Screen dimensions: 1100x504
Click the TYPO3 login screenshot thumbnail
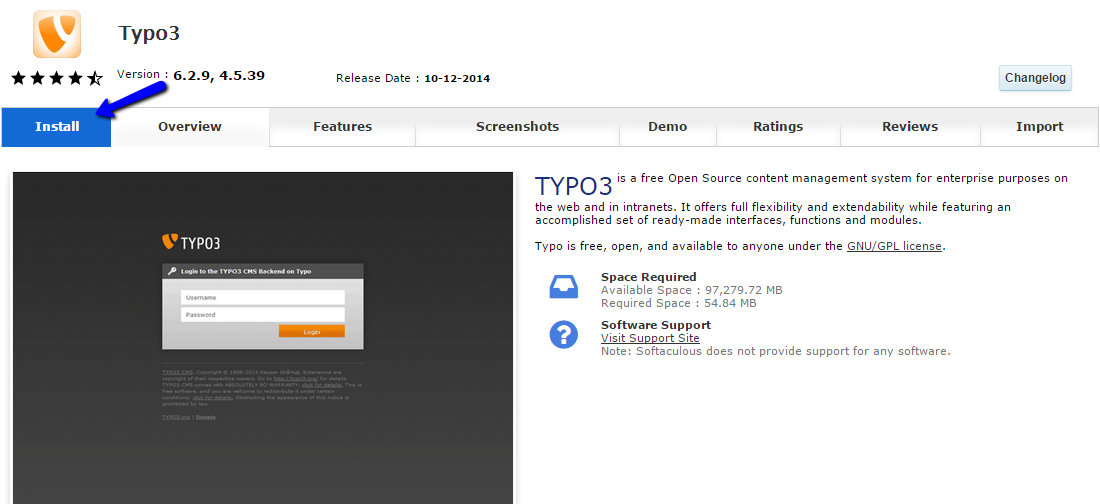tap(264, 338)
